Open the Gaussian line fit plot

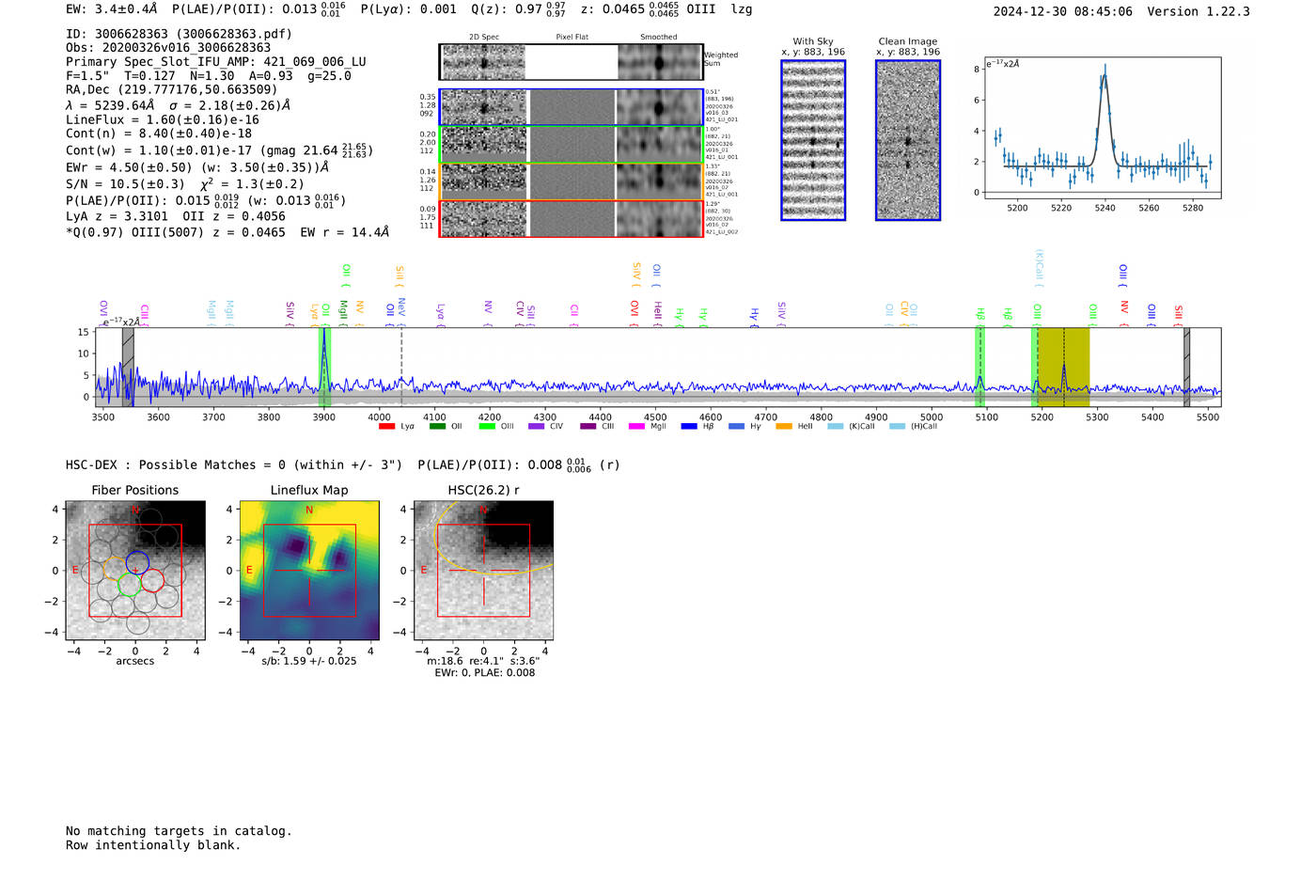click(1102, 129)
